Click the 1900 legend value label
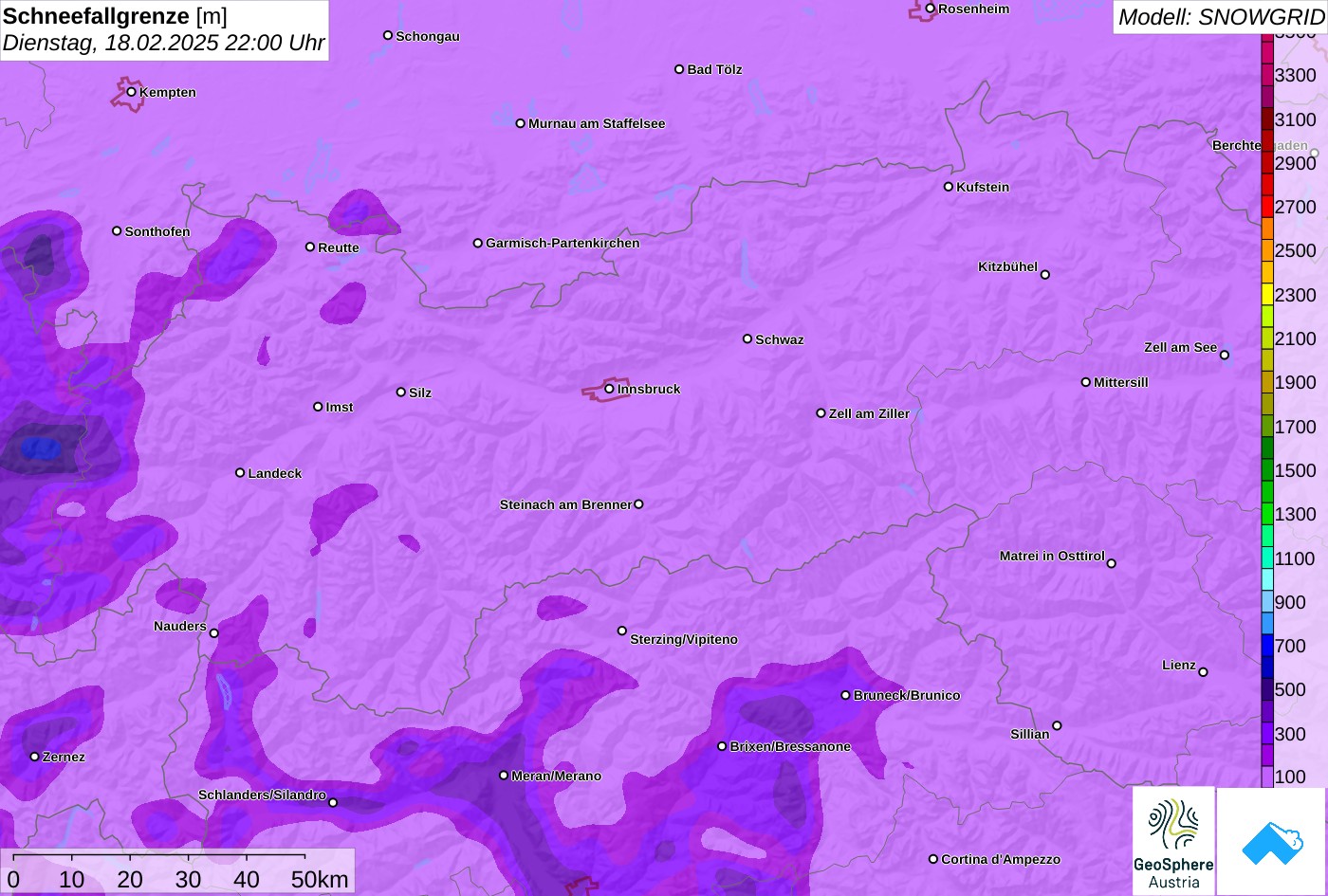Viewport: 1328px width, 896px height. tap(1295, 382)
